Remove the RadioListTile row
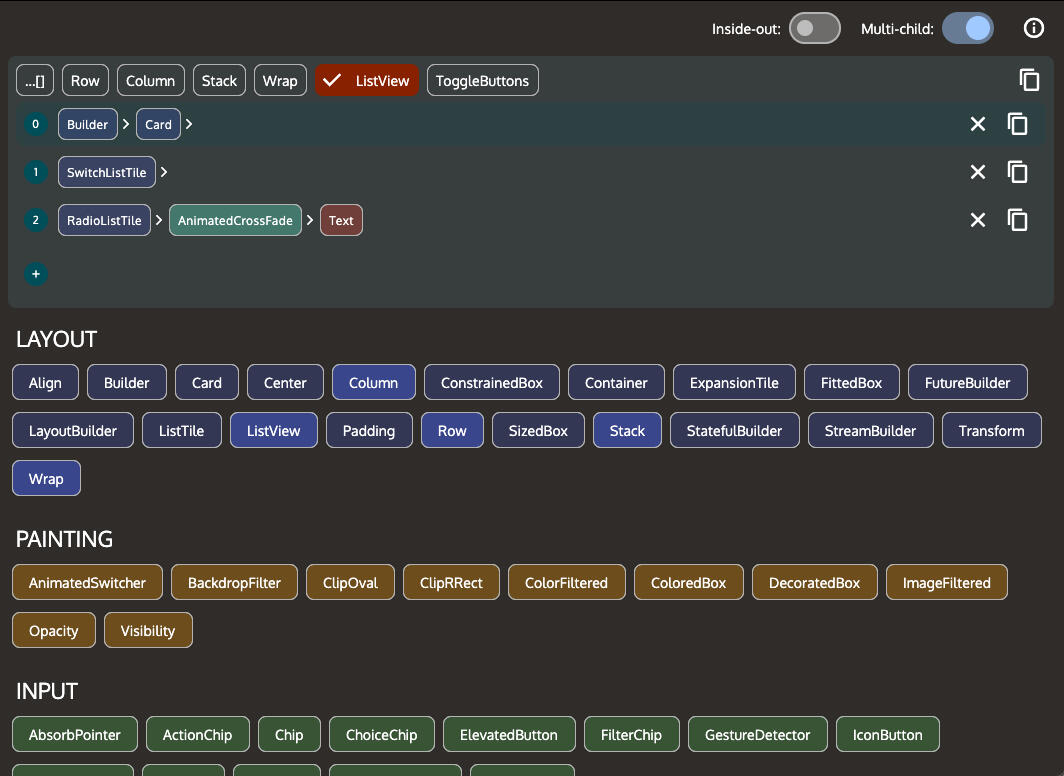The image size is (1064, 776). pyautogui.click(x=978, y=220)
